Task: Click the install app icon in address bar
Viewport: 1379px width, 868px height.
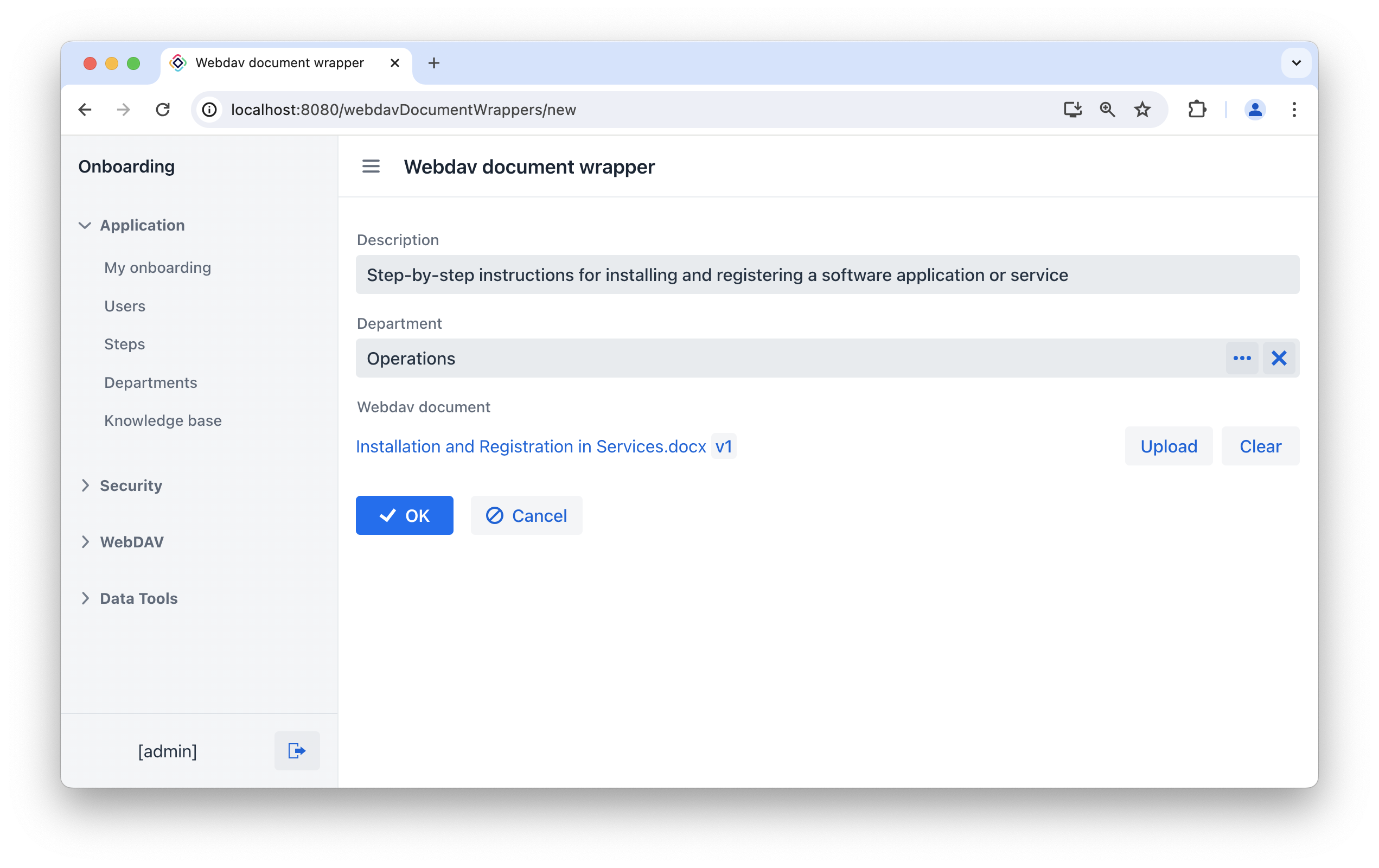Action: click(x=1072, y=110)
